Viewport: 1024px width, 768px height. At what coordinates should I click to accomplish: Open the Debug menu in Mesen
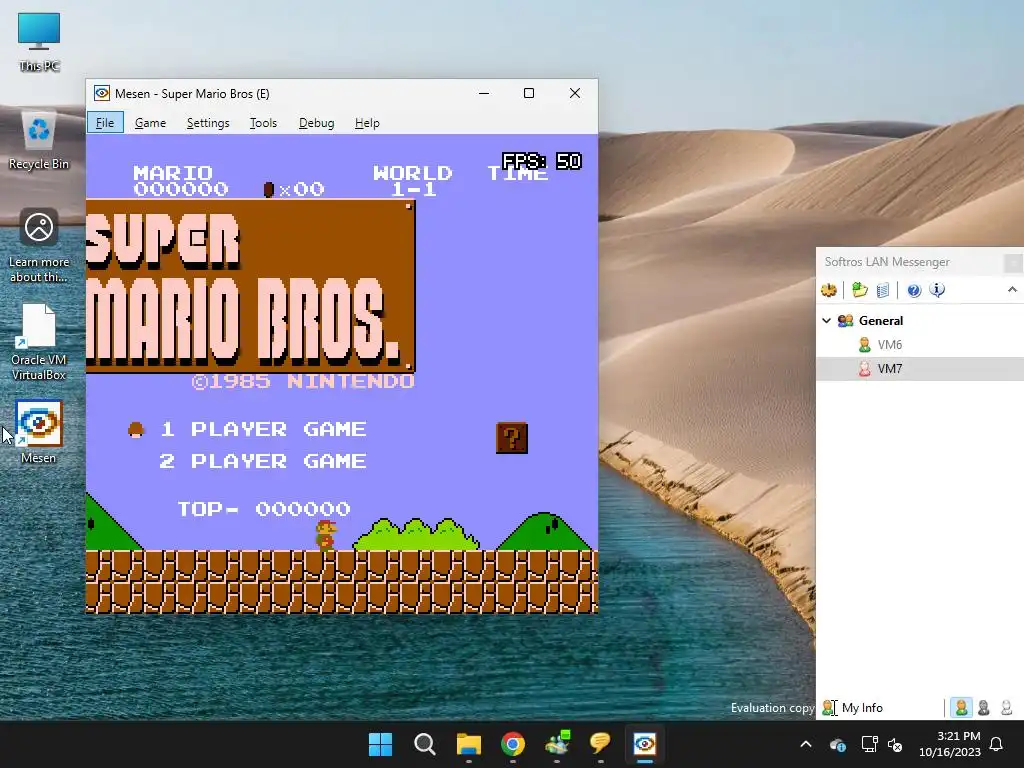coord(316,123)
